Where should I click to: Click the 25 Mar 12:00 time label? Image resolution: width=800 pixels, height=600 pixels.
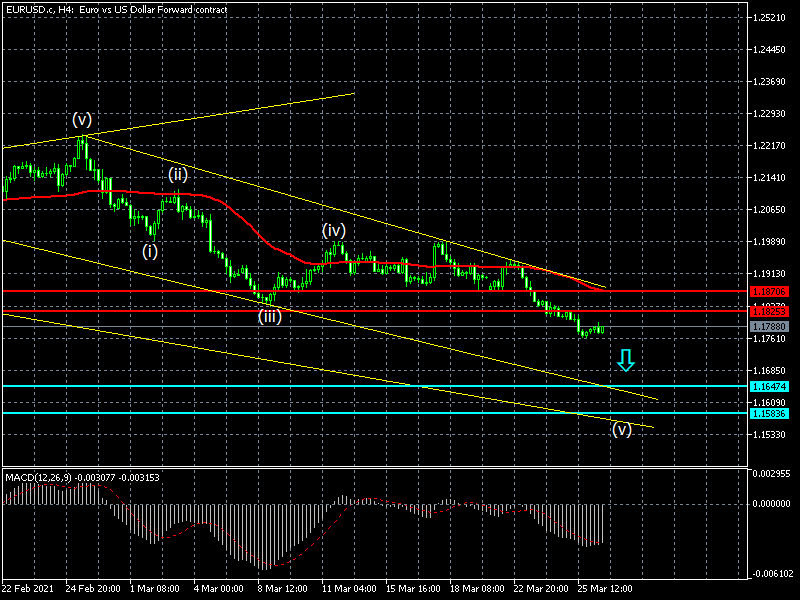(605, 589)
